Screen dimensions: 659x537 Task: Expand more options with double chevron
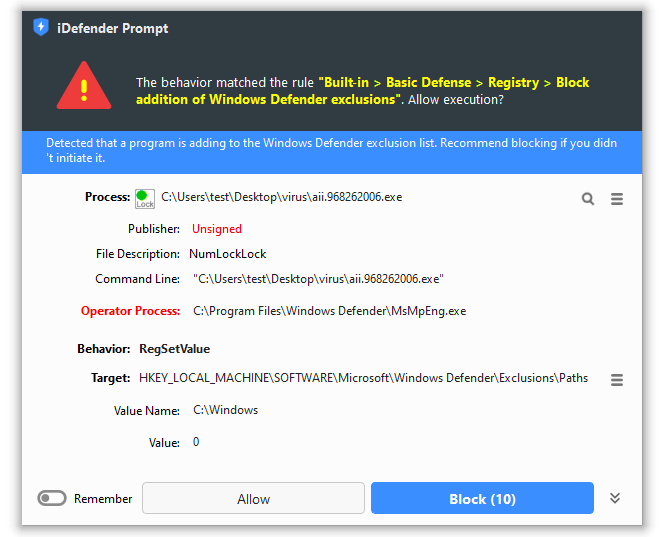[x=614, y=498]
